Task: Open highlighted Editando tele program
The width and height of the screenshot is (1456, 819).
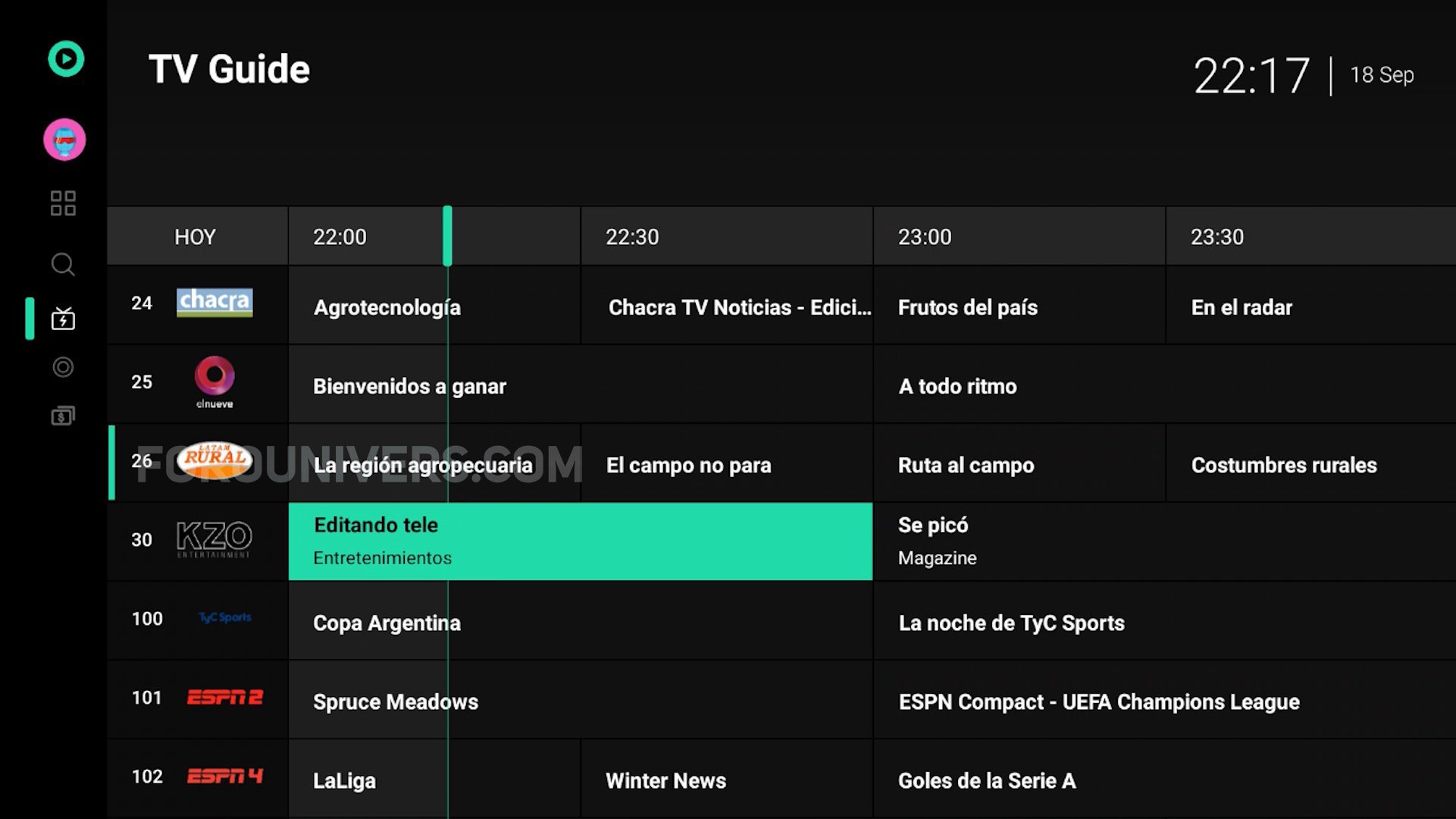Action: (x=580, y=541)
